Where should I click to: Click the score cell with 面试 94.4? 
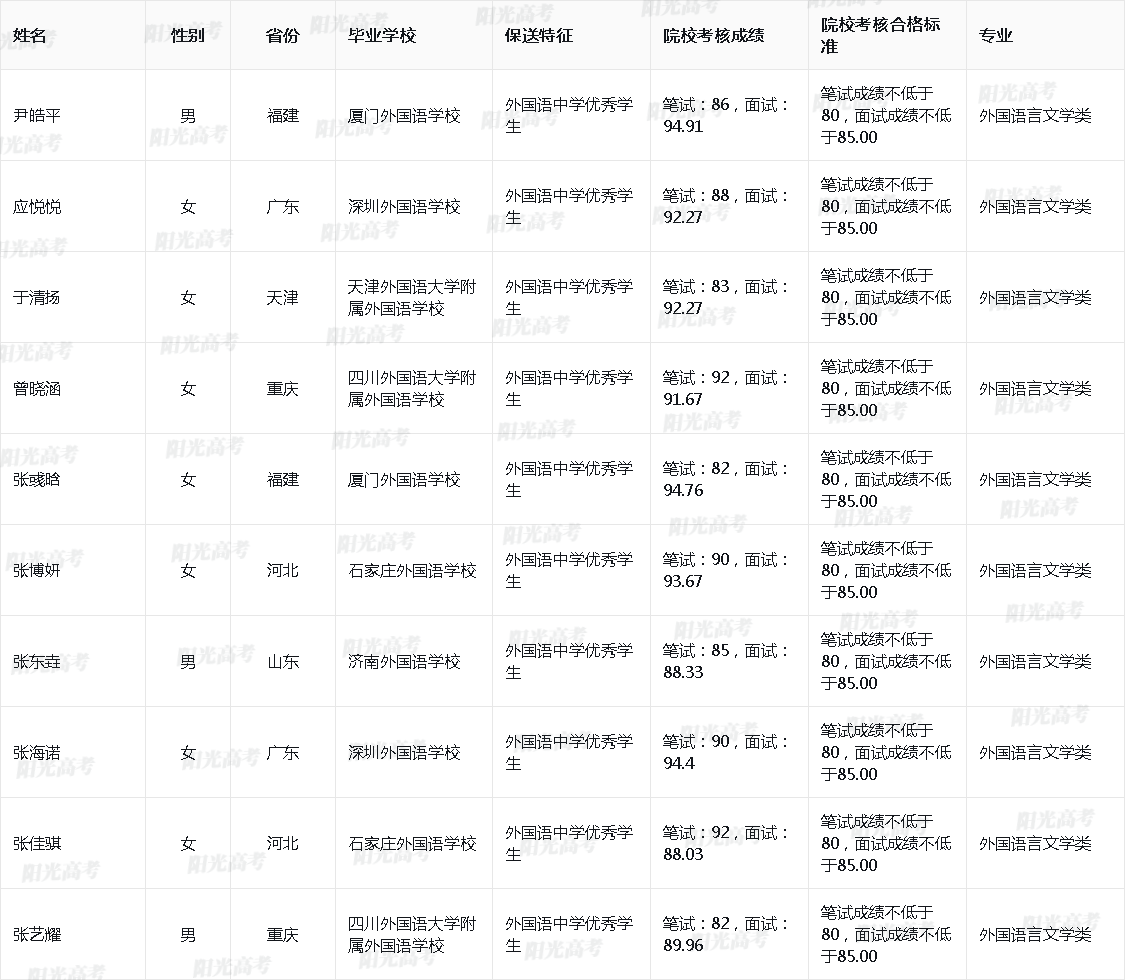[x=726, y=752]
